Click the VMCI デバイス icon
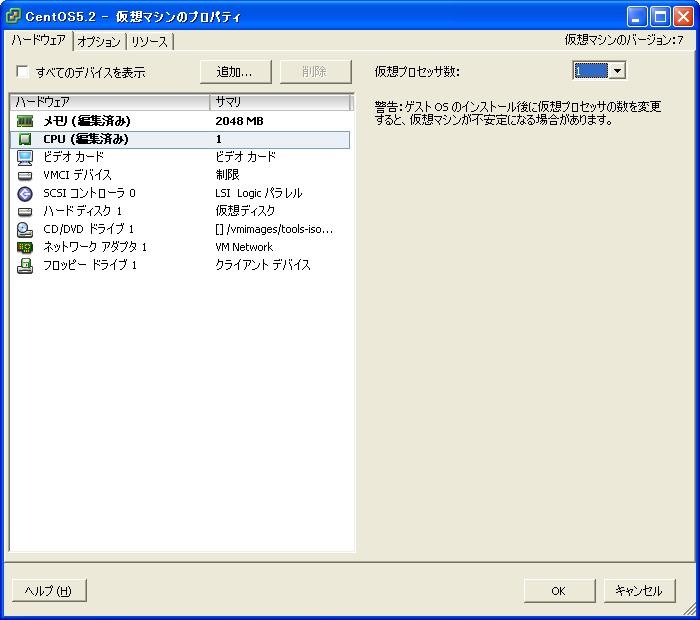The height and width of the screenshot is (620, 700). pos(25,175)
